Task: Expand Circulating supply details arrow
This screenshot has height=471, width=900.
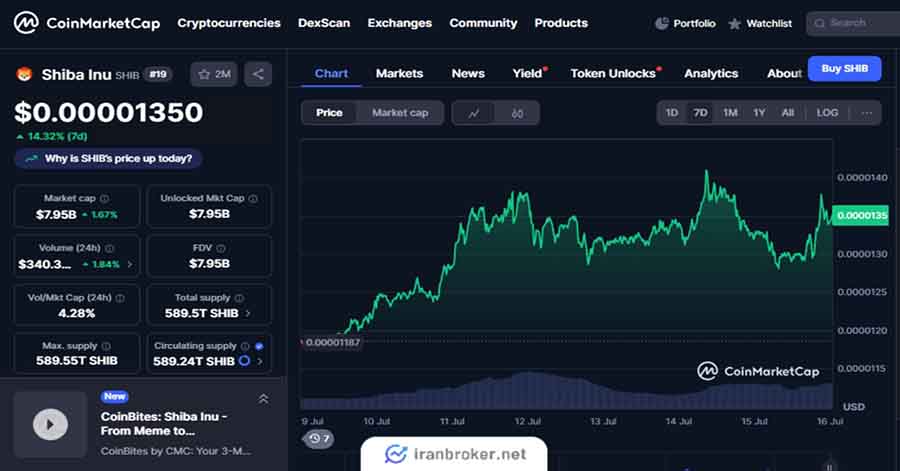Action: 260,361
